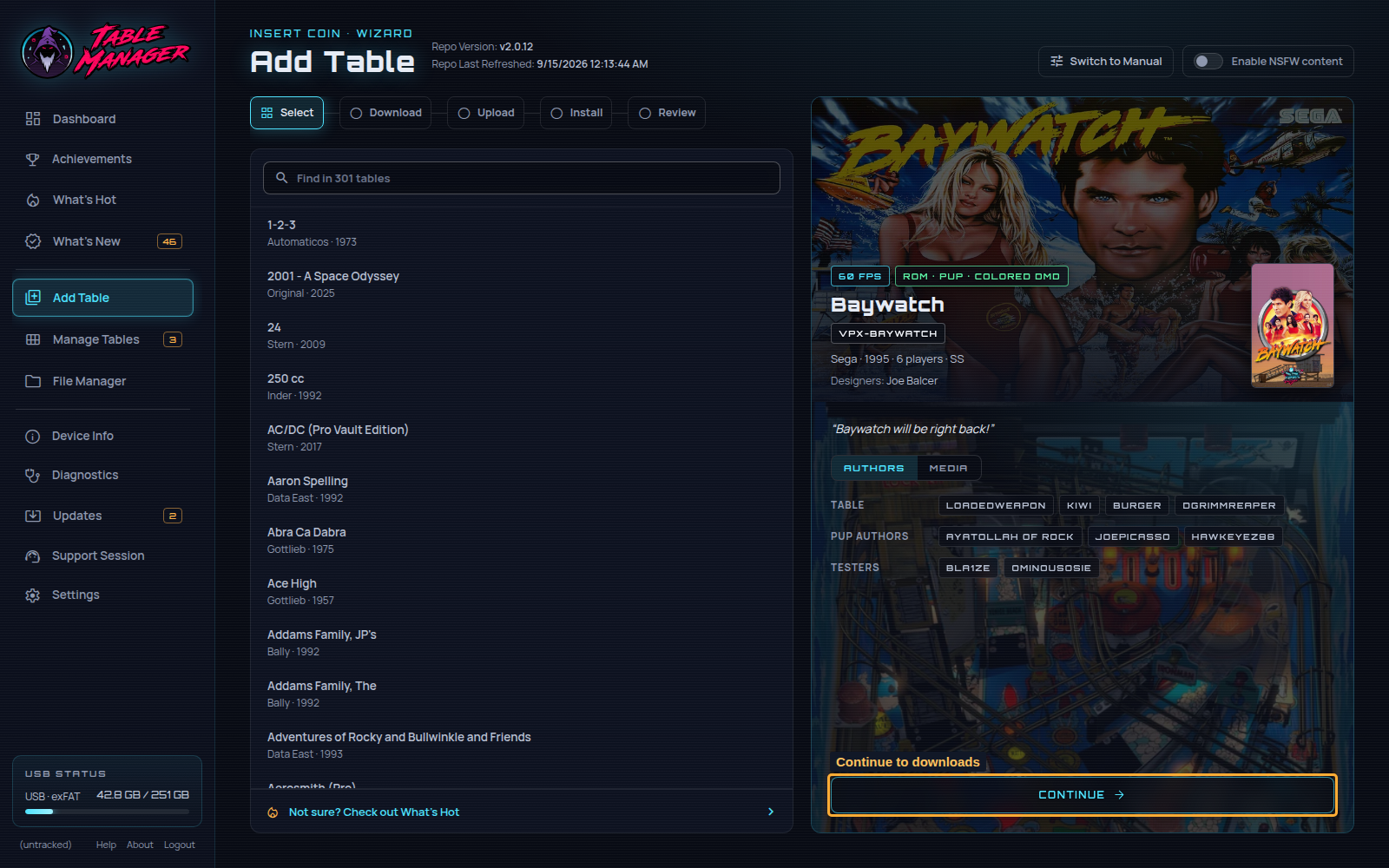Click the search magnifier icon
Screen dimensions: 1389x868
click(282, 178)
